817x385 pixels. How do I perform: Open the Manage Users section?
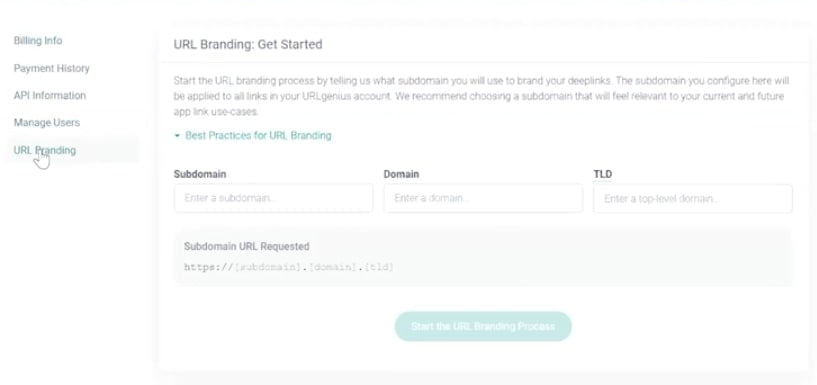point(47,122)
